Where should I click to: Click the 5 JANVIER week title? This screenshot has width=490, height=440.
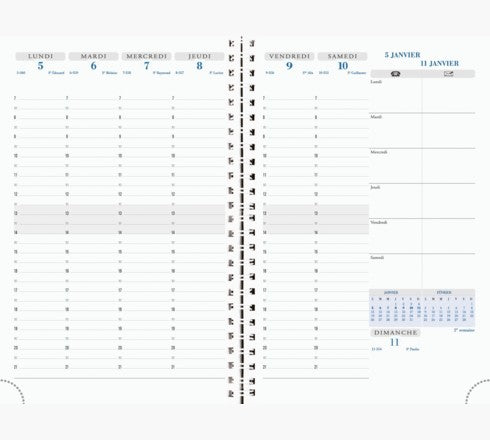pos(402,55)
